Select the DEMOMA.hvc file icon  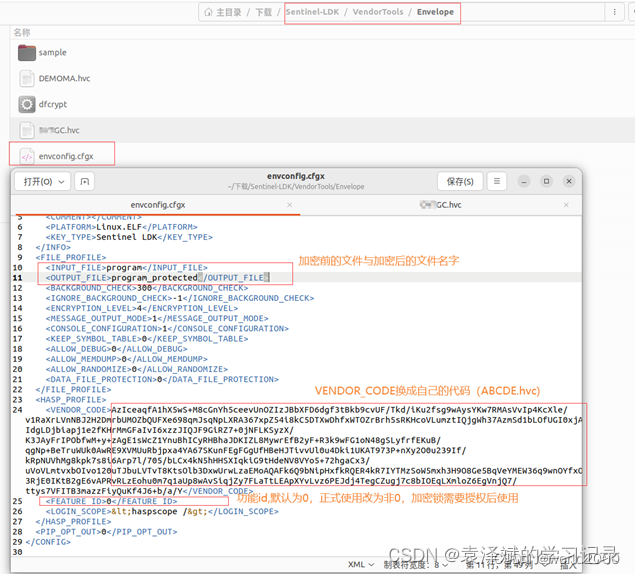[x=27, y=79]
